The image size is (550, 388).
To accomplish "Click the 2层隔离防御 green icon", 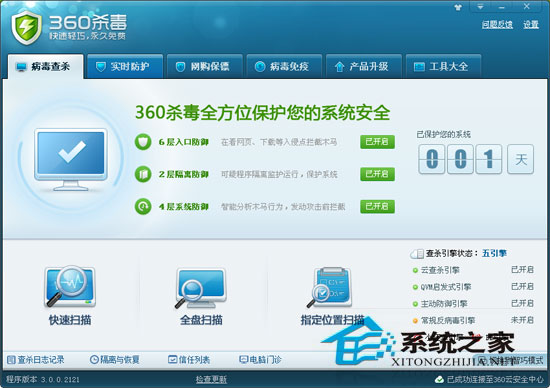I will point(143,174).
